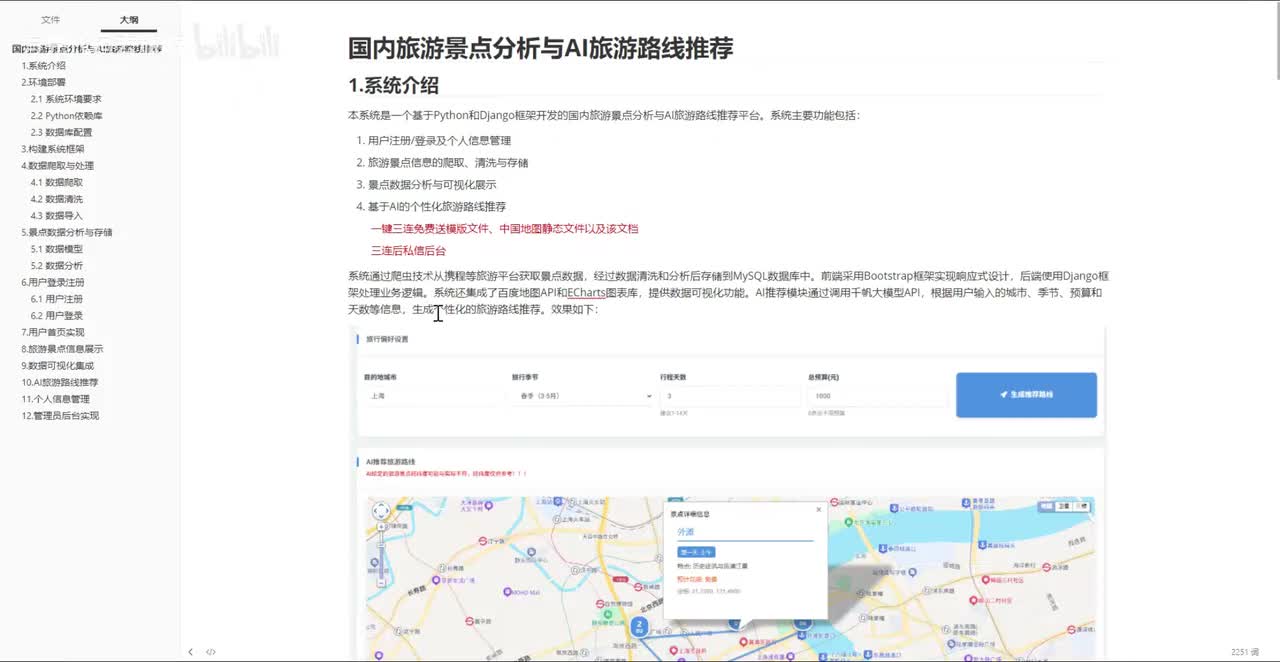Click list item 景点数据分析与可视化展示
Screen dimensions: 1280x662
coord(432,185)
